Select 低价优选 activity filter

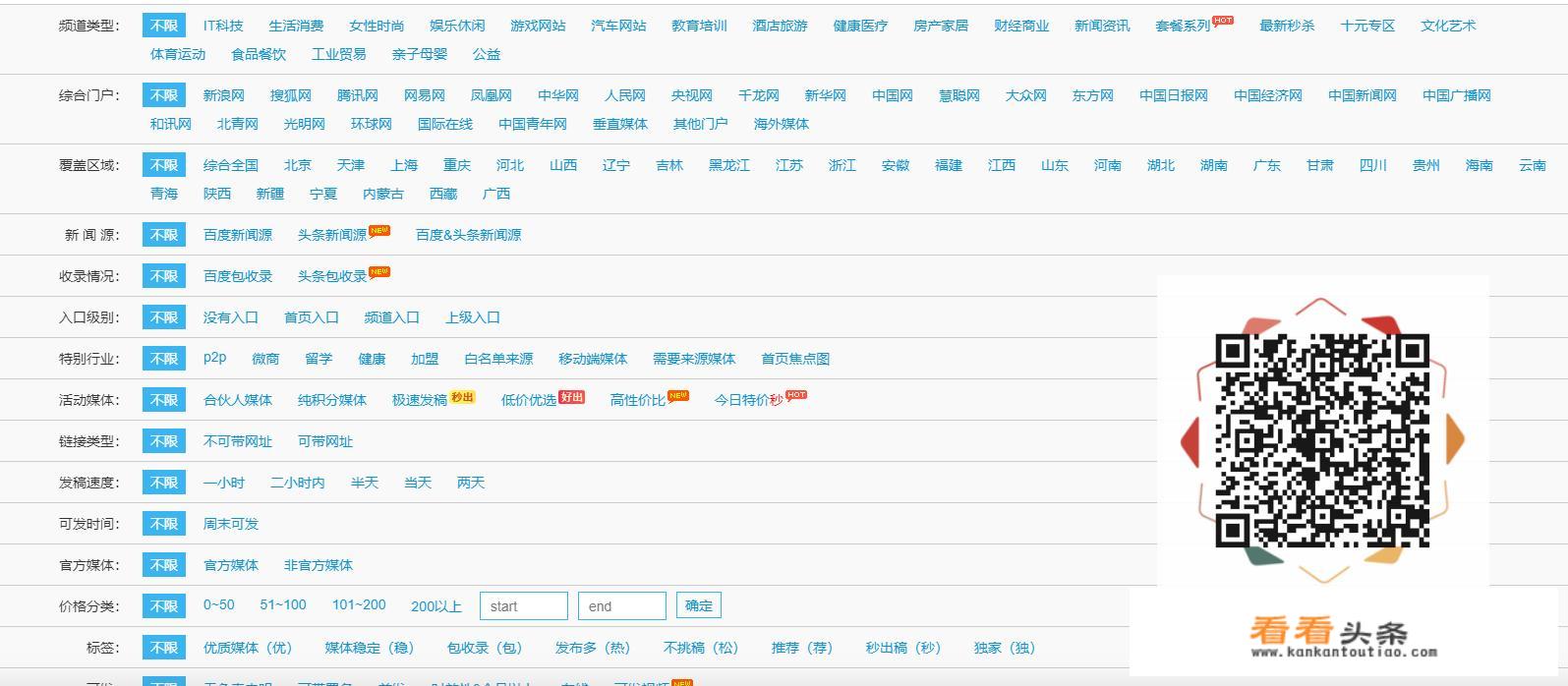(x=529, y=400)
